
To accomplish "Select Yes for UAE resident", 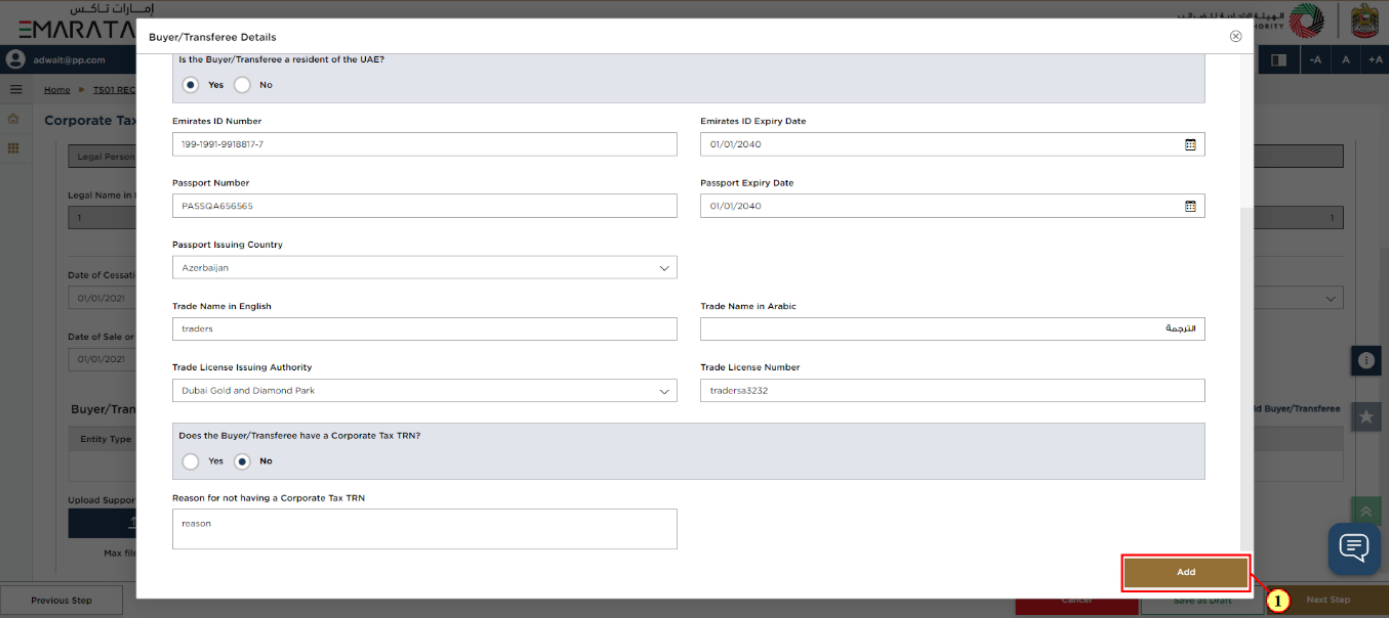I will (x=191, y=85).
